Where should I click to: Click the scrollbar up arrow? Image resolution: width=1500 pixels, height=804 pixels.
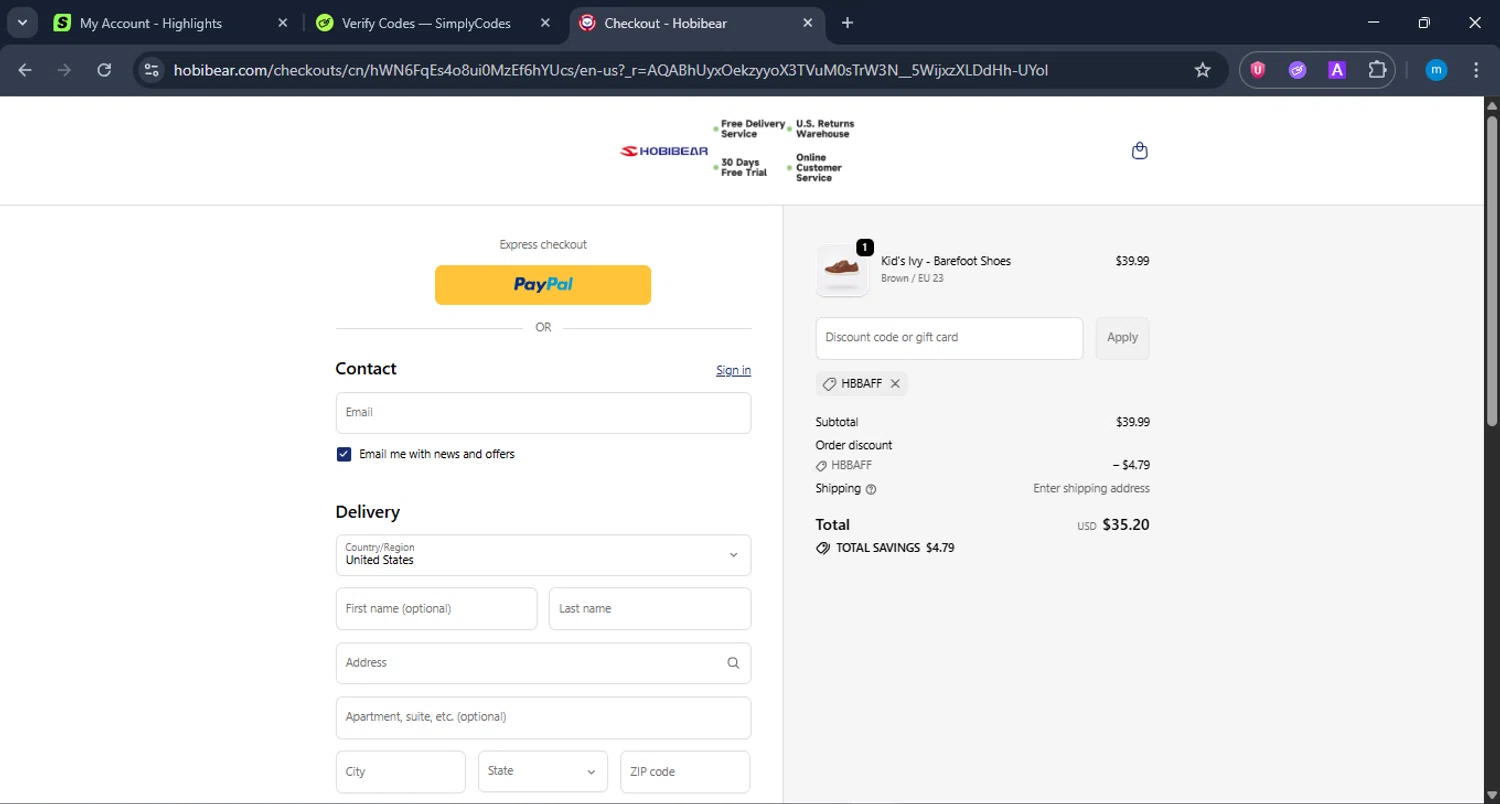(1491, 105)
